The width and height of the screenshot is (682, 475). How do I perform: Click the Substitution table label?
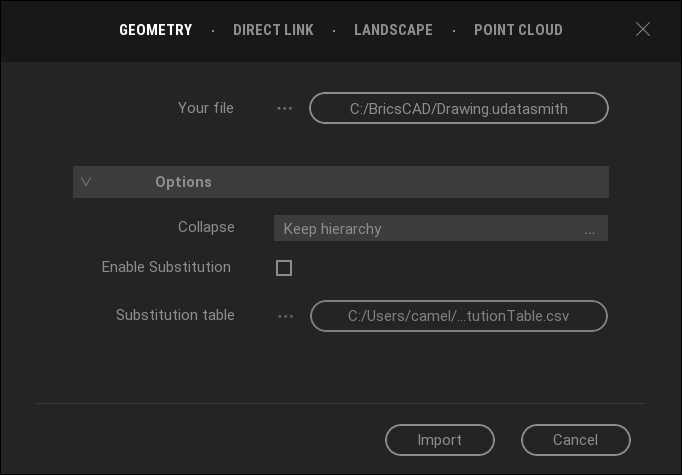(175, 315)
